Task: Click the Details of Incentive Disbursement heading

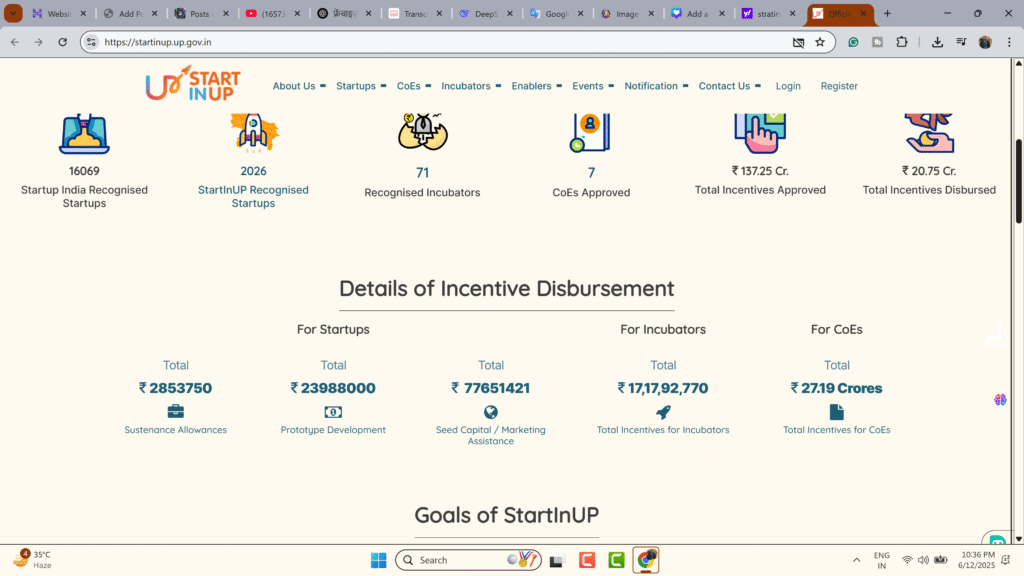Action: [x=507, y=288]
